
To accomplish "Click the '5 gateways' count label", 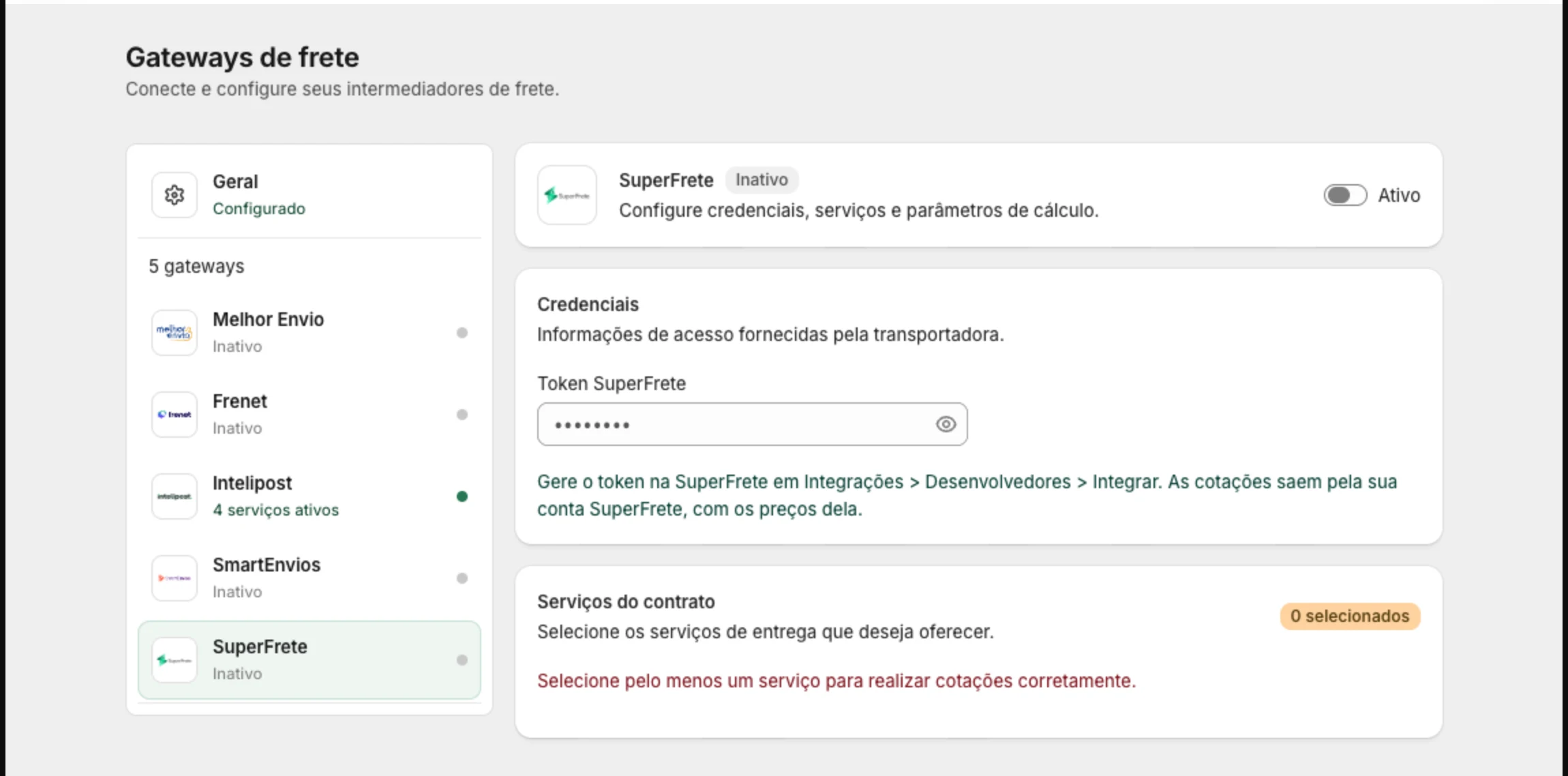I will (196, 267).
